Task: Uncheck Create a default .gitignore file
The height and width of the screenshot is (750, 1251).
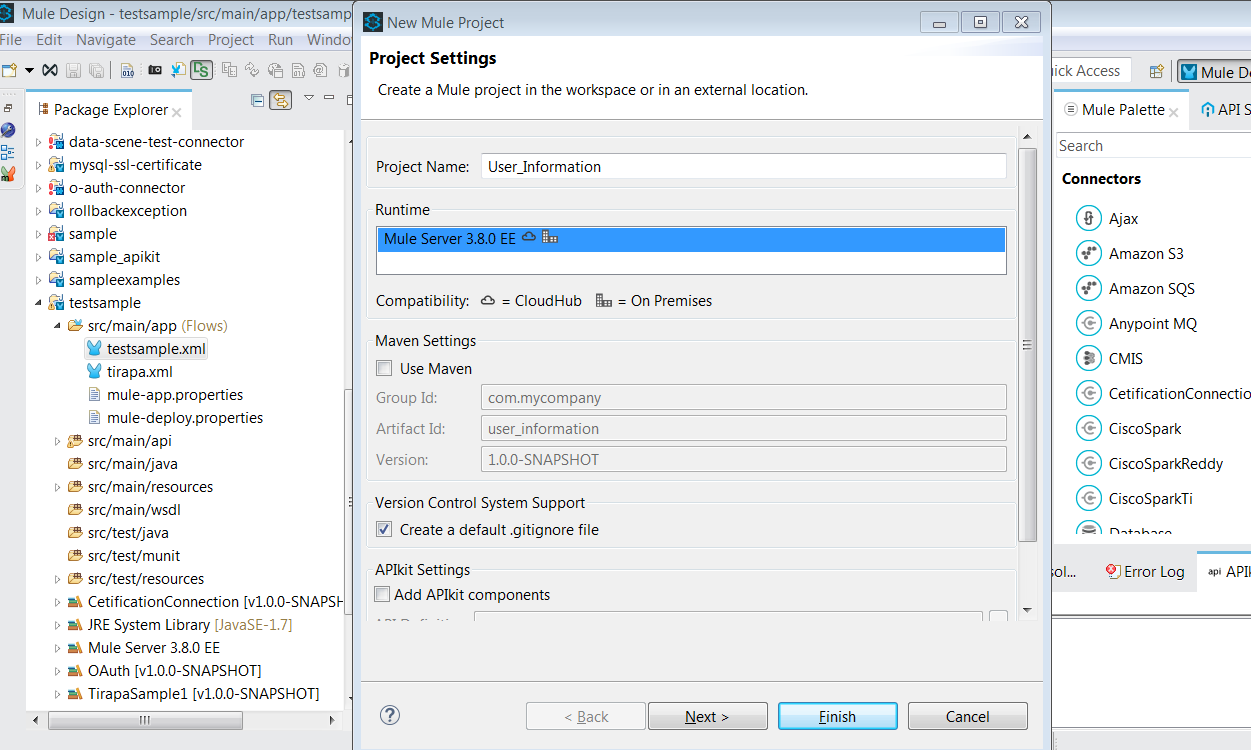Action: tap(384, 530)
